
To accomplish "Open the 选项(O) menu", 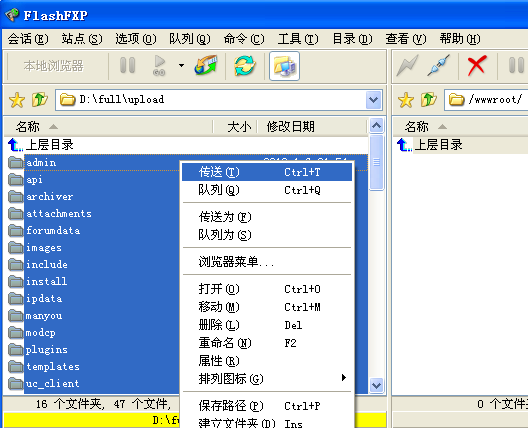I will [x=136, y=39].
